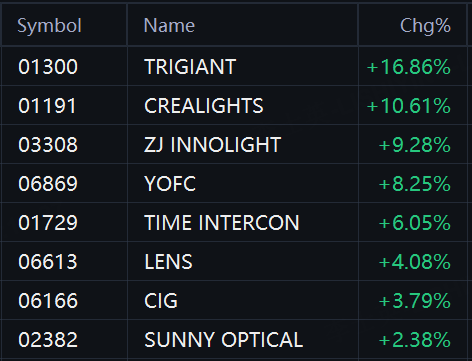Select symbol 01300
Image resolution: width=472 pixels, height=361 pixels.
click(x=48, y=67)
